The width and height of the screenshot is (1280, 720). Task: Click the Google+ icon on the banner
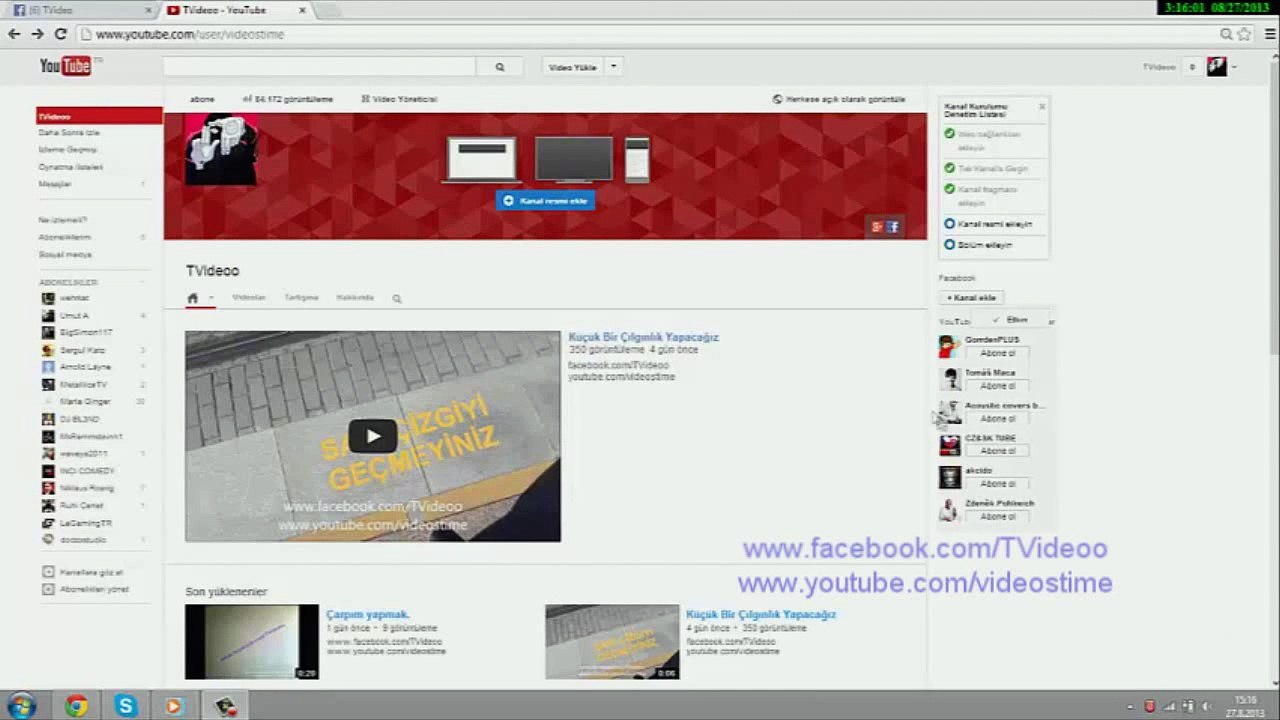[877, 227]
